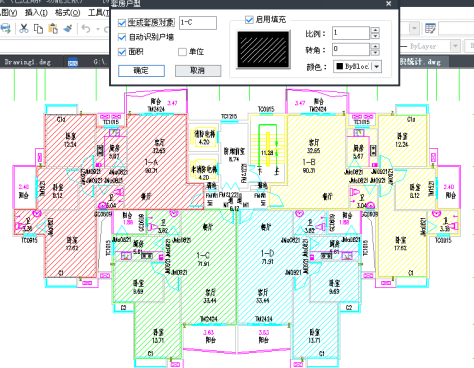The image size is (474, 368).
Task: Enable the 单位 checkbox
Action: point(182,52)
